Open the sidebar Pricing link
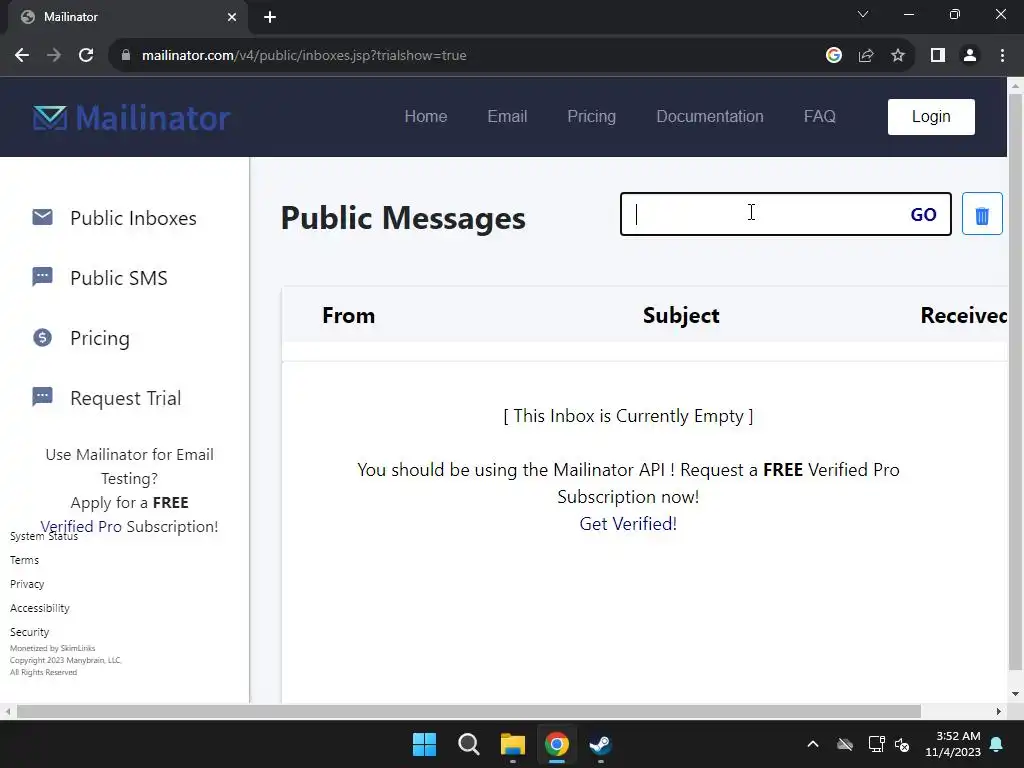The image size is (1024, 768). [x=100, y=338]
